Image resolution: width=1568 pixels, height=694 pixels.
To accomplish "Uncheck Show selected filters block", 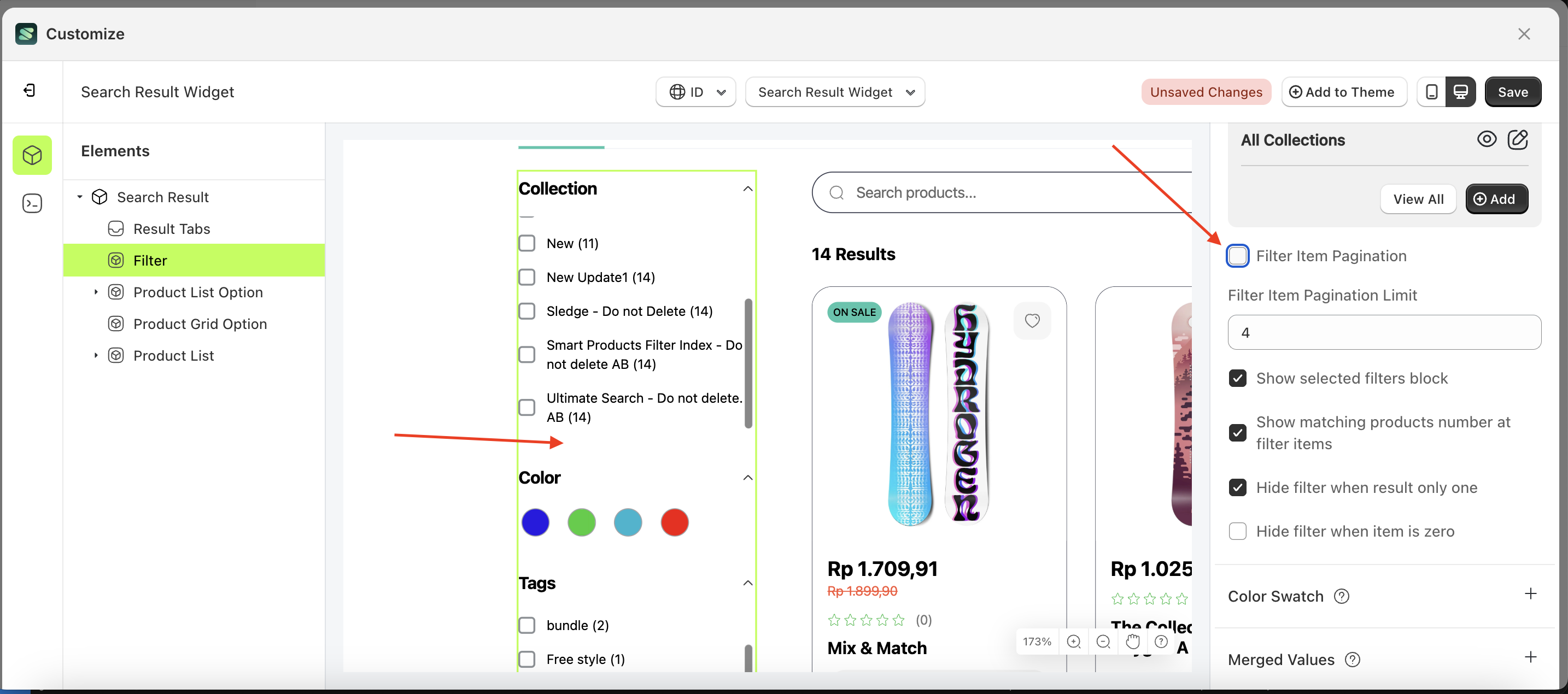I will pos(1237,378).
